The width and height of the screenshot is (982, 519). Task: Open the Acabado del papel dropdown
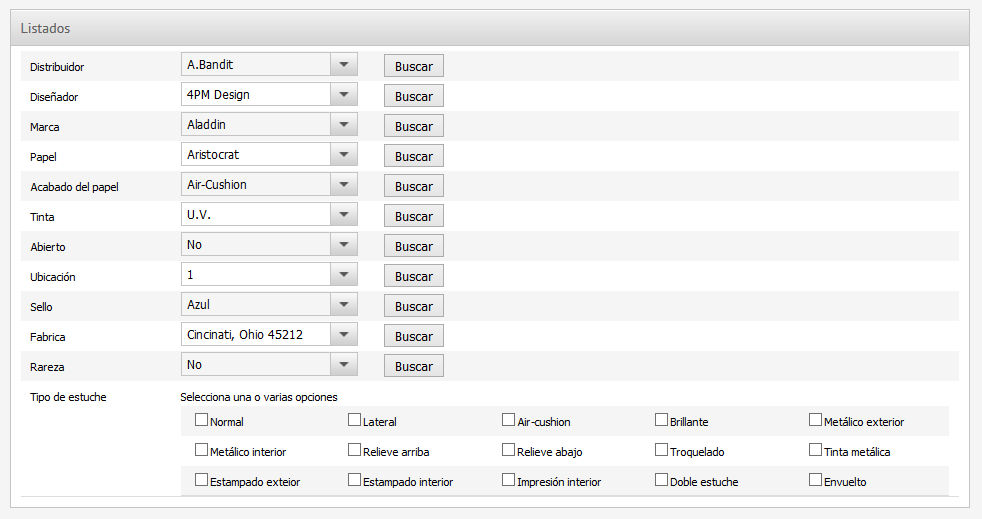point(269,185)
